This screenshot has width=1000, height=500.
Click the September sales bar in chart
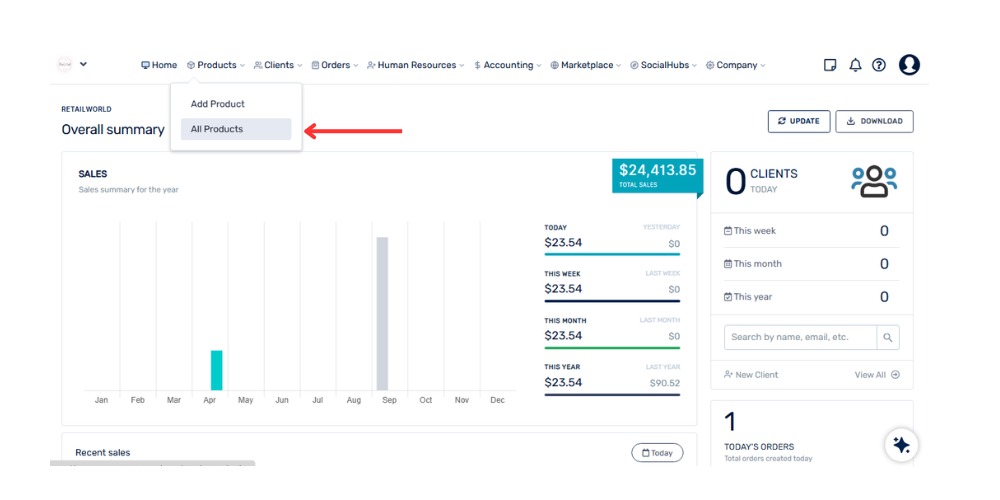tap(382, 313)
